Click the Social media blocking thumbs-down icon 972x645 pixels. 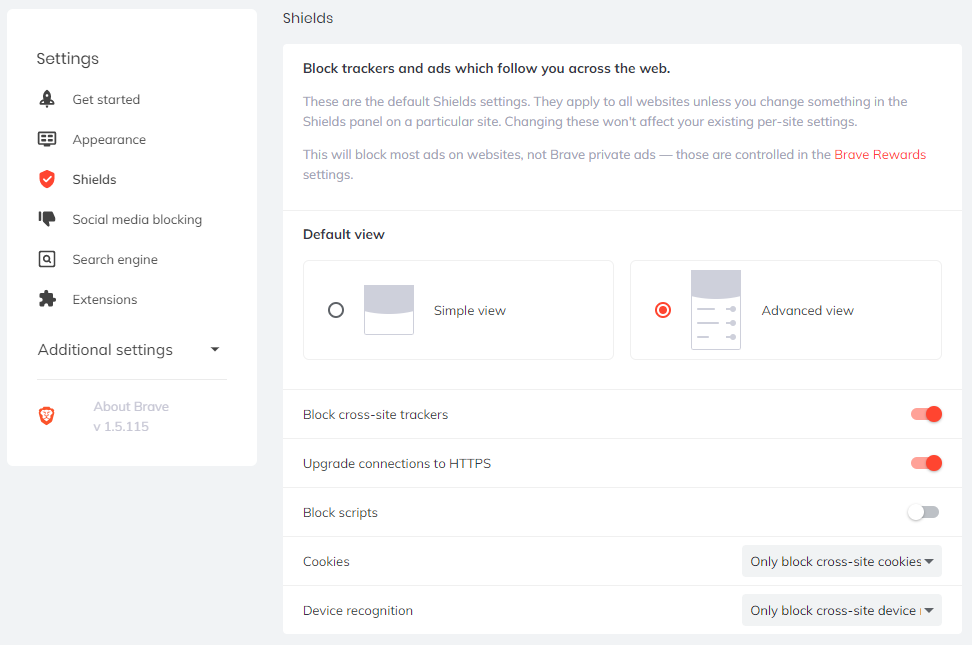pyautogui.click(x=47, y=218)
